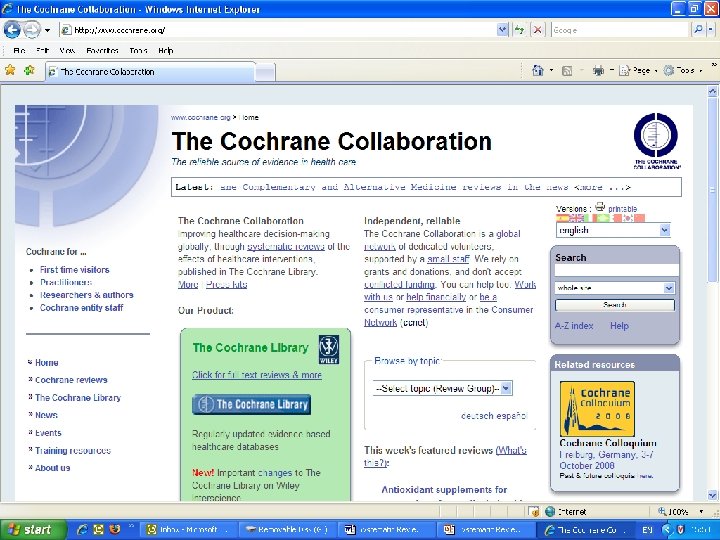This screenshot has height=540, width=720.
Task: Open the recent pages dropdown arrow
Action: 47,30
